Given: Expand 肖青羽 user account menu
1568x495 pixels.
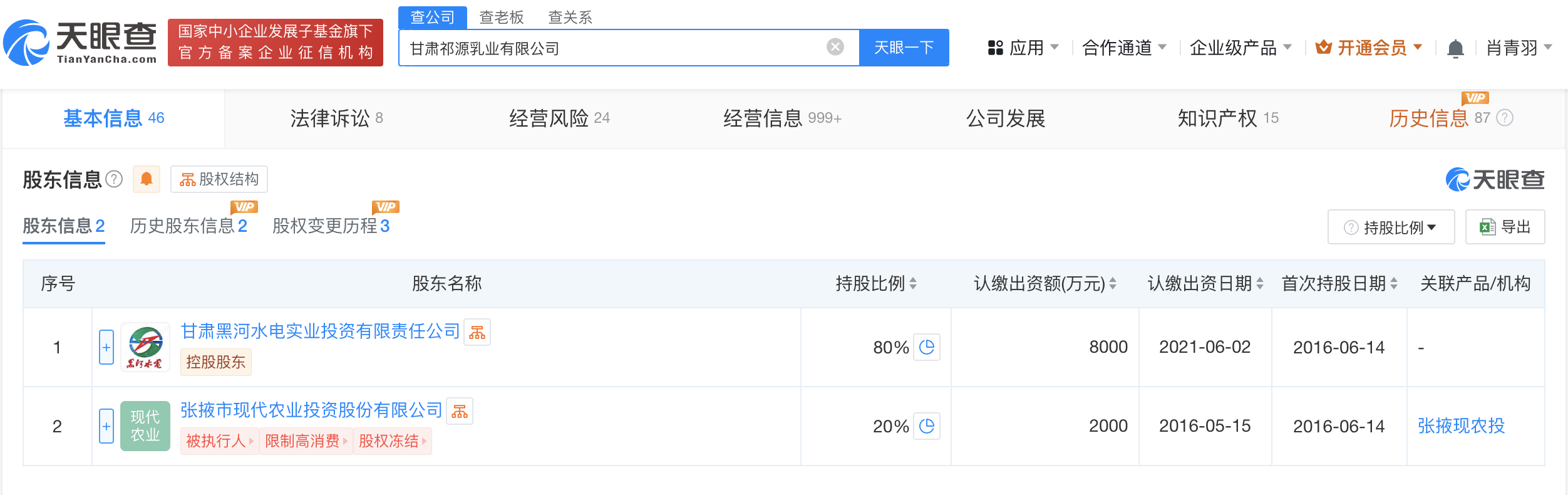Looking at the screenshot, I should 1519,48.
